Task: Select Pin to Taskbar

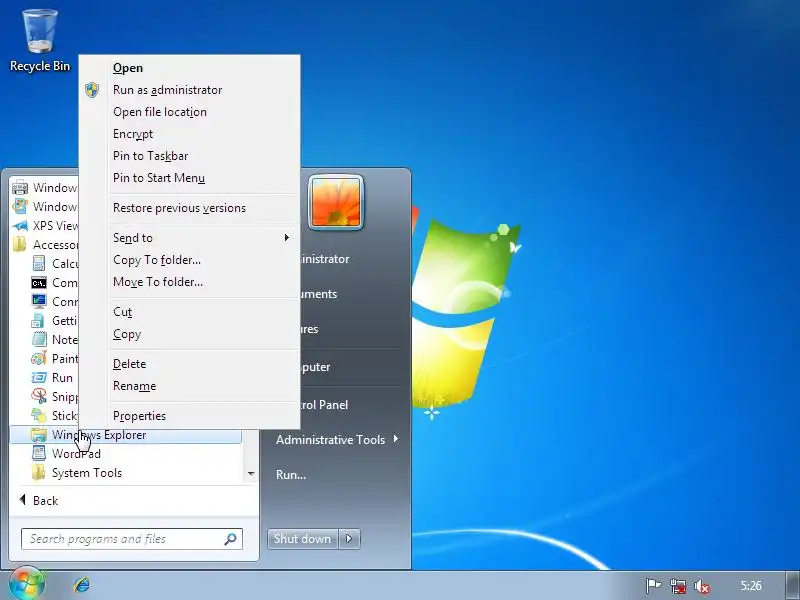Action: pyautogui.click(x=151, y=156)
